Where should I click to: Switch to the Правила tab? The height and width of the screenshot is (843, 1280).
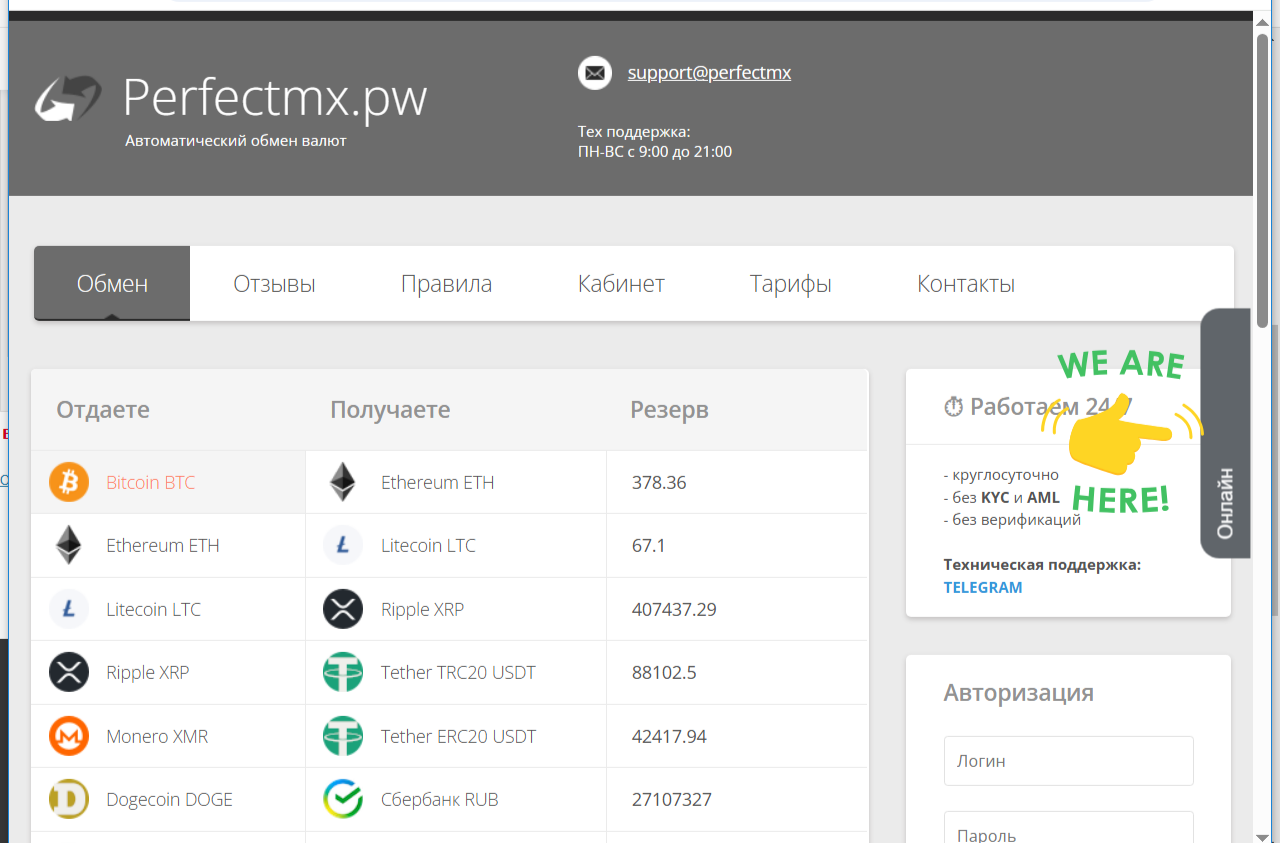tap(446, 284)
